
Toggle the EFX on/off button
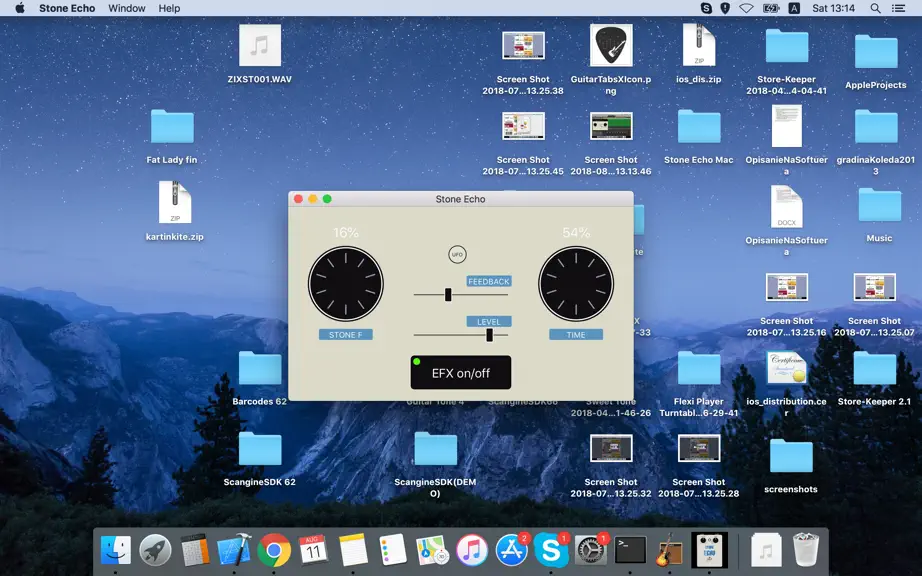tap(460, 372)
